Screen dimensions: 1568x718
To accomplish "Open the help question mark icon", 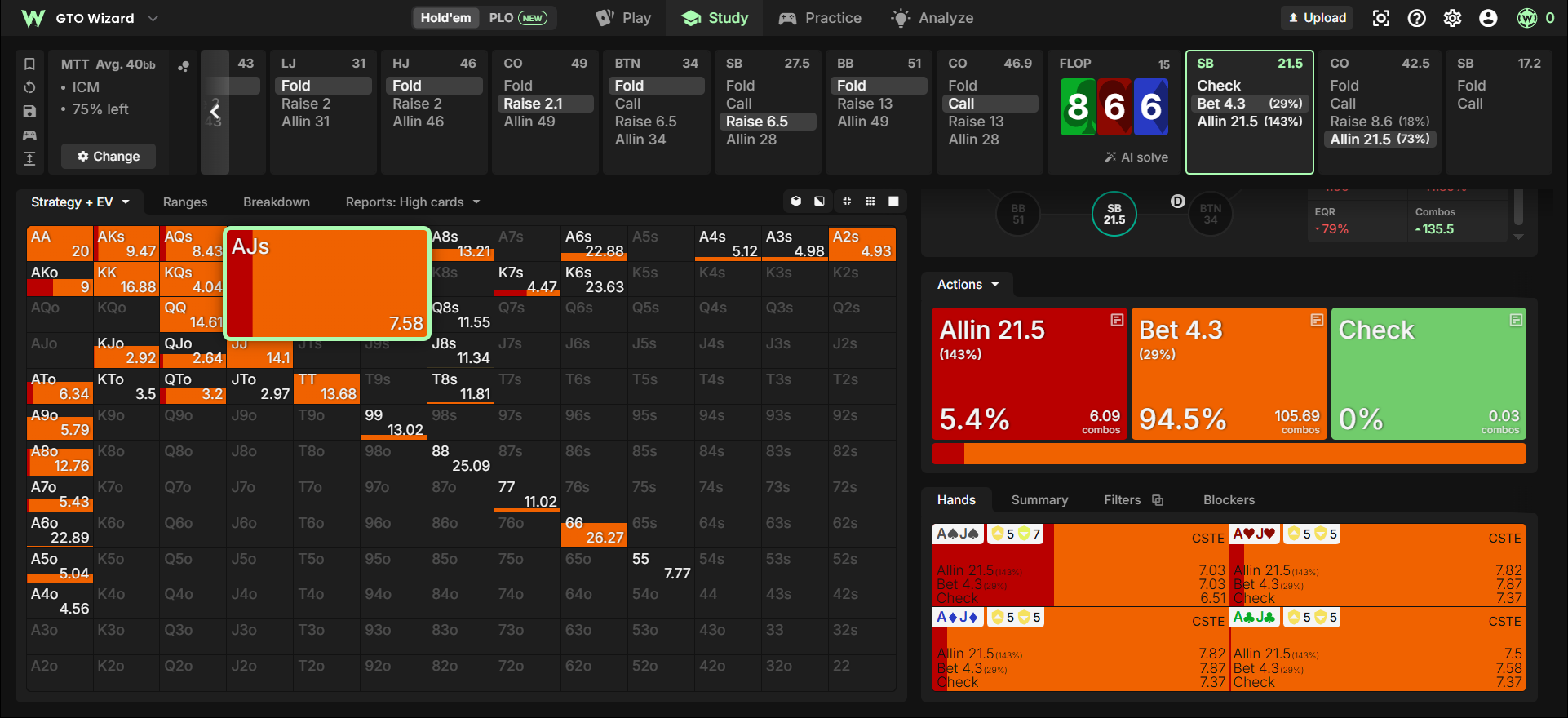I will click(1417, 18).
